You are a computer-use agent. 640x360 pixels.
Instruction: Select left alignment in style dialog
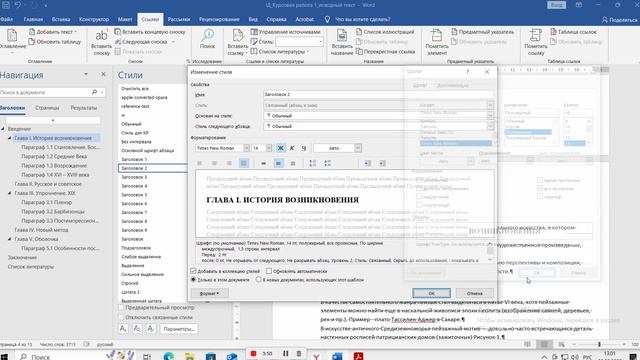click(x=200, y=163)
